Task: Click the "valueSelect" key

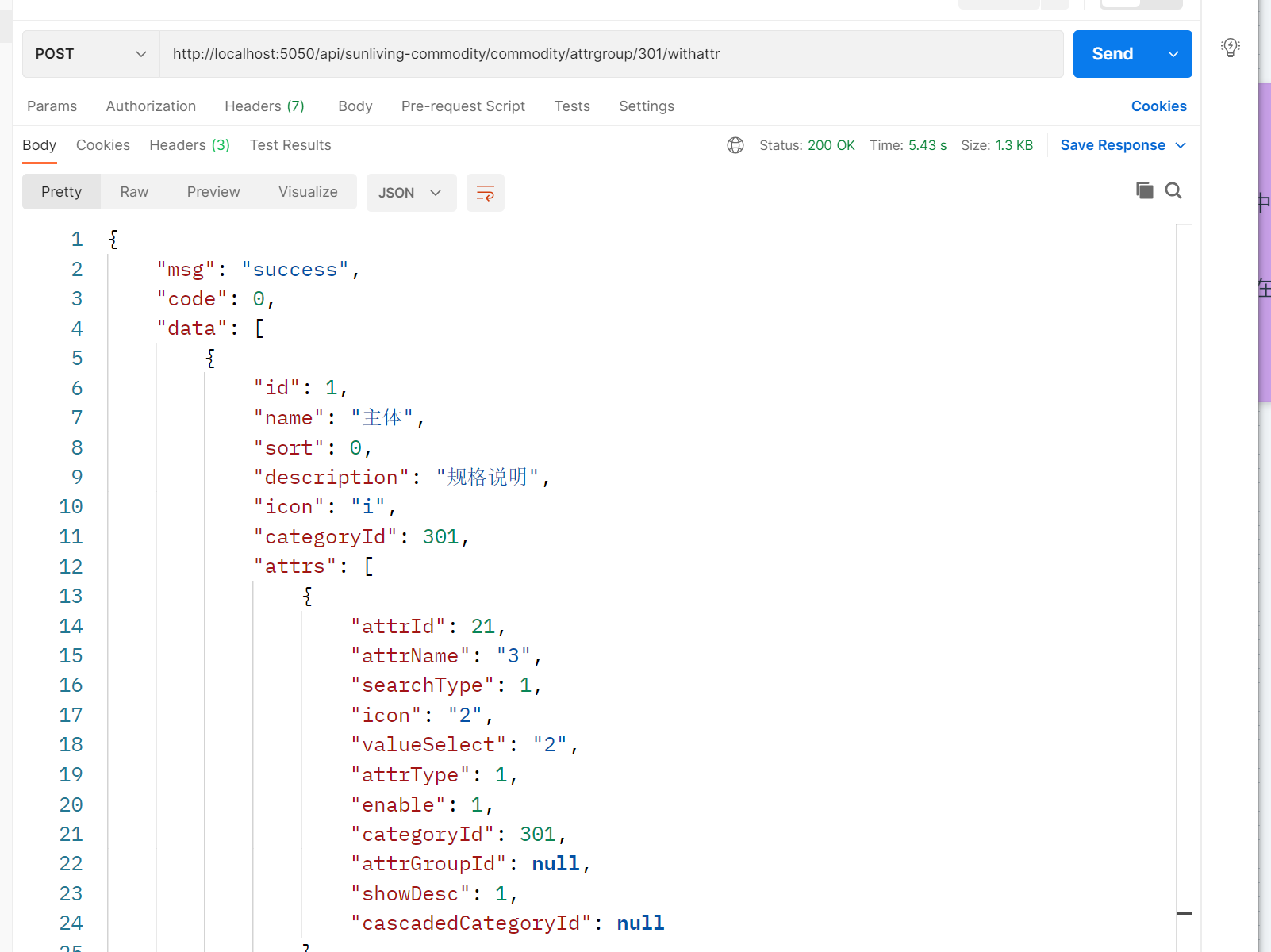Action: [x=428, y=745]
